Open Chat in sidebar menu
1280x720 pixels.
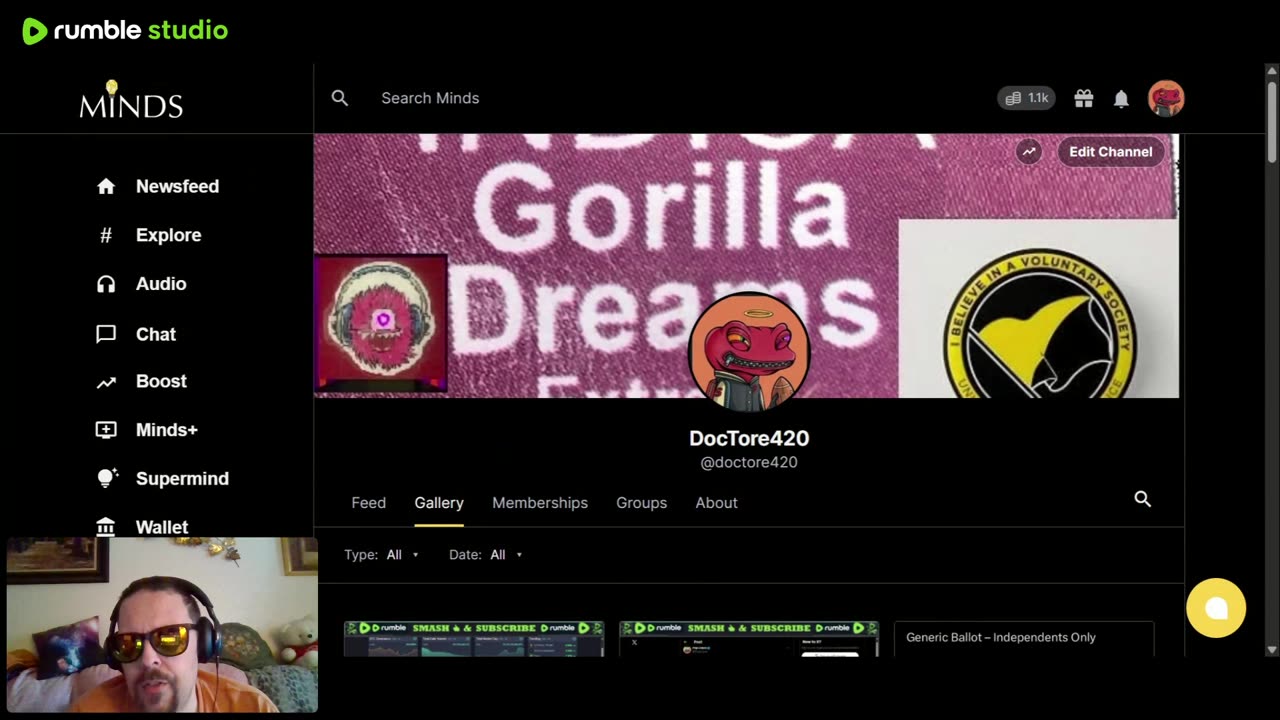click(156, 334)
